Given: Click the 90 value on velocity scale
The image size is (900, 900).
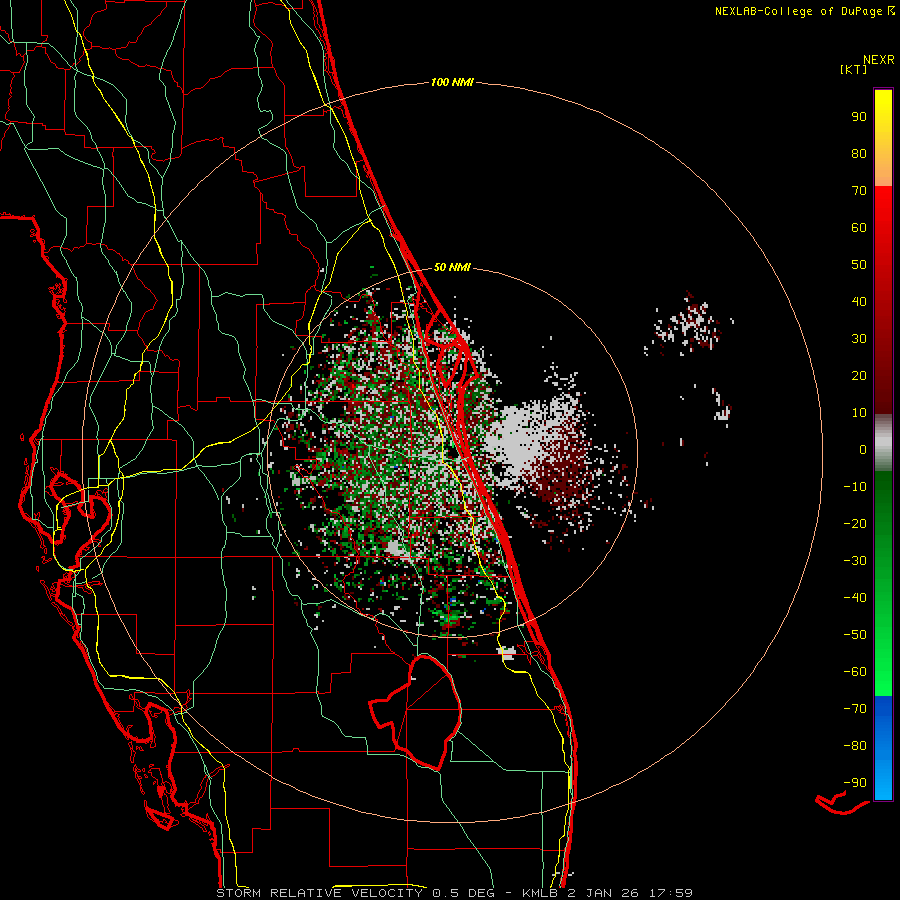Looking at the screenshot, I should (859, 117).
